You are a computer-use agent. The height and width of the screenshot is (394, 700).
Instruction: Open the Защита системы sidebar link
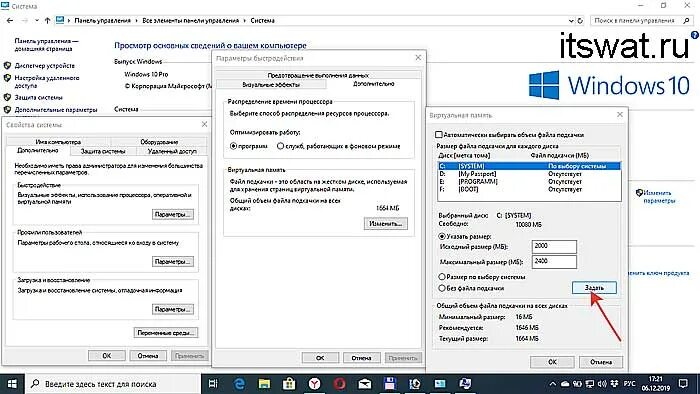[38, 97]
